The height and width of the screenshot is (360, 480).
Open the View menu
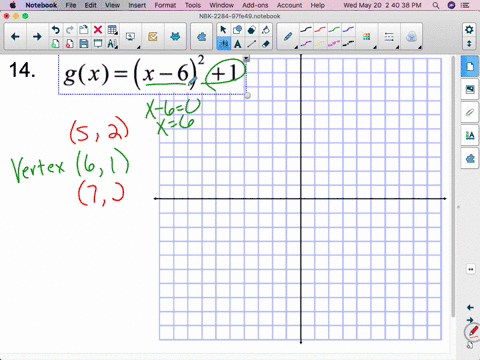click(x=112, y=5)
